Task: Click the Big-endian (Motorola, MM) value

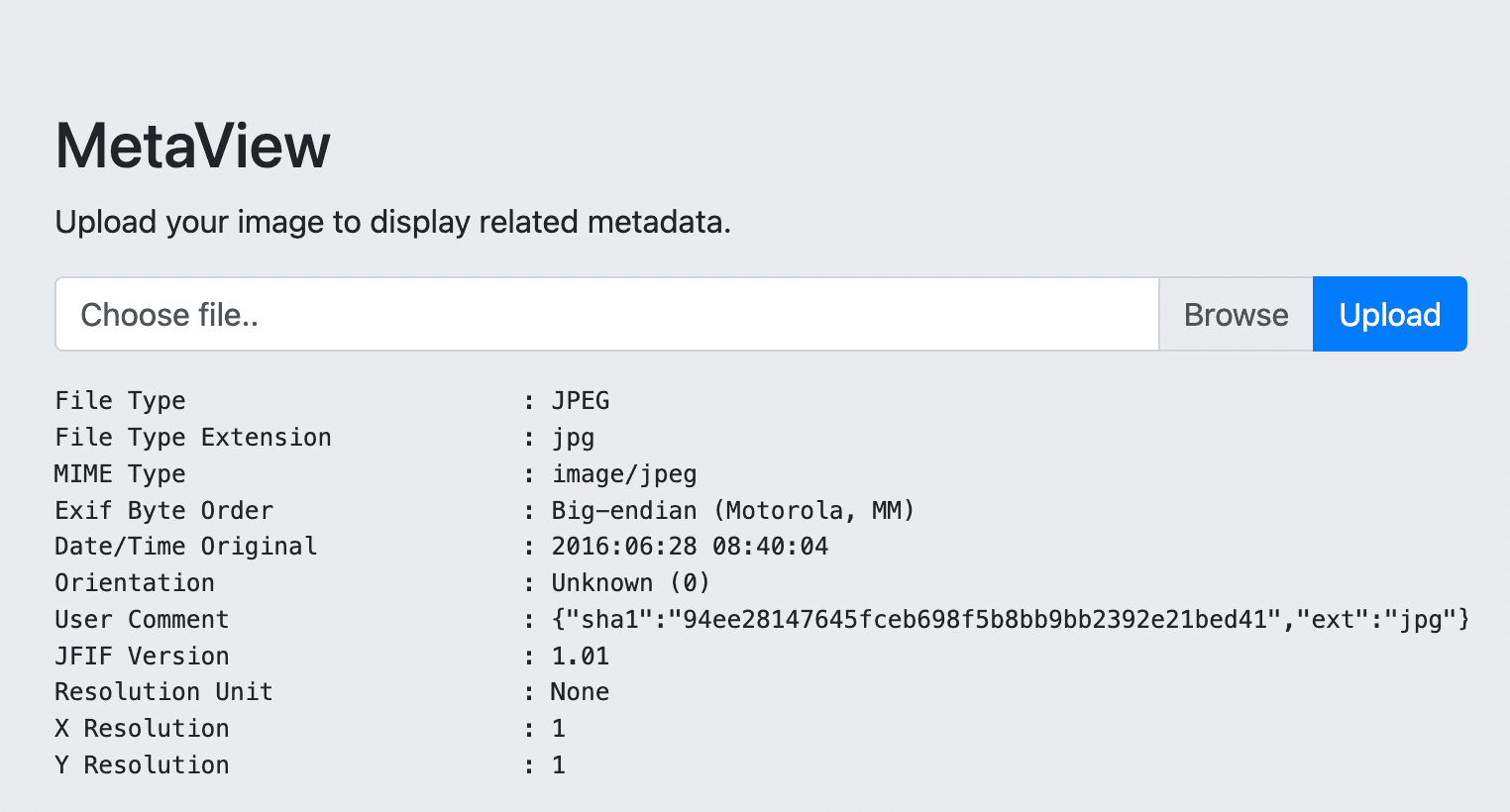Action: tap(733, 510)
